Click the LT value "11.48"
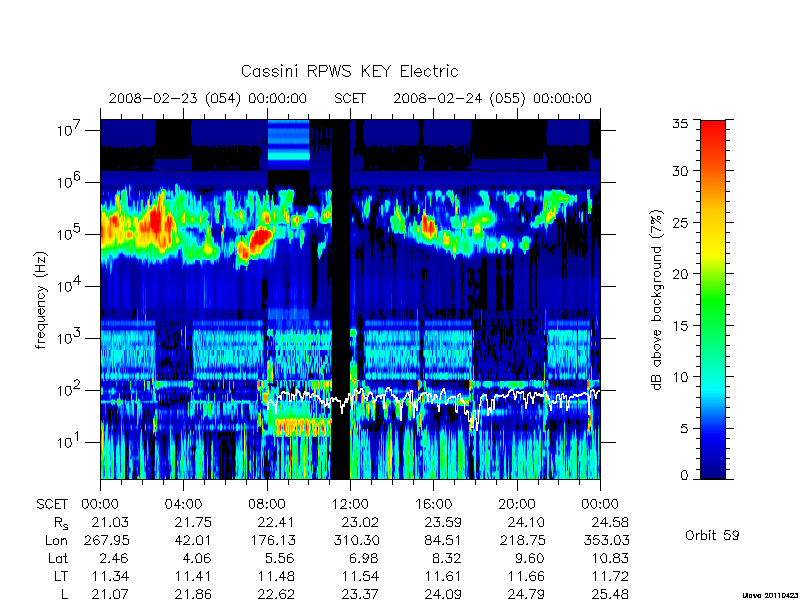The width and height of the screenshot is (800, 600). (276, 577)
